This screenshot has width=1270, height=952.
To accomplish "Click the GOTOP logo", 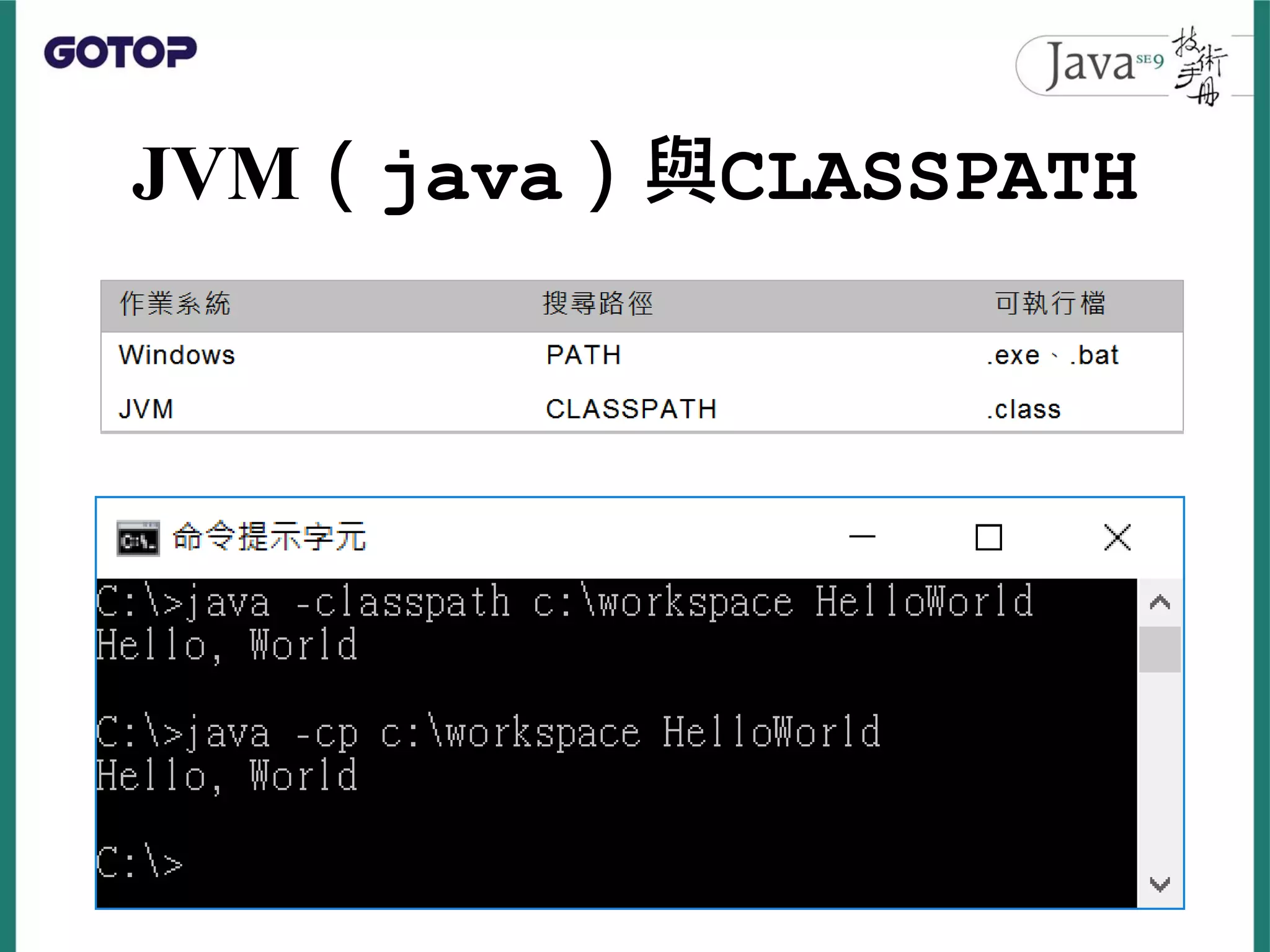I will point(120,52).
